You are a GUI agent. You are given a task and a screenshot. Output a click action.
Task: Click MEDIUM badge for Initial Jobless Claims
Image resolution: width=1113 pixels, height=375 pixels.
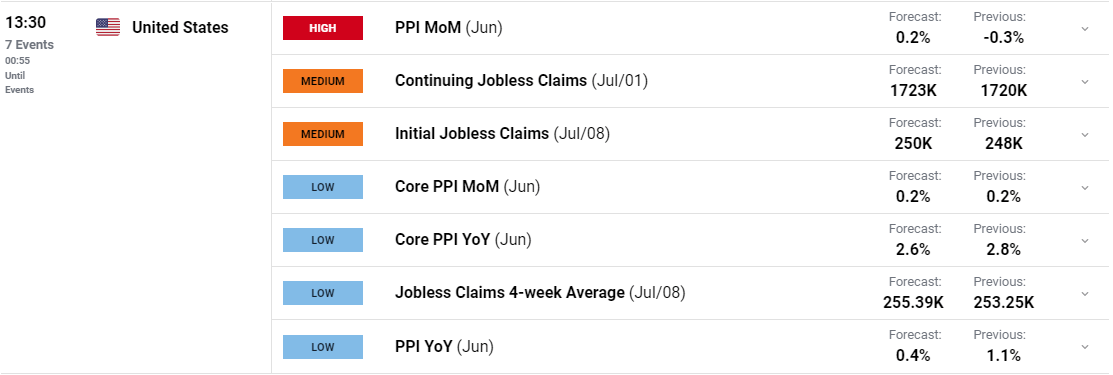click(323, 134)
